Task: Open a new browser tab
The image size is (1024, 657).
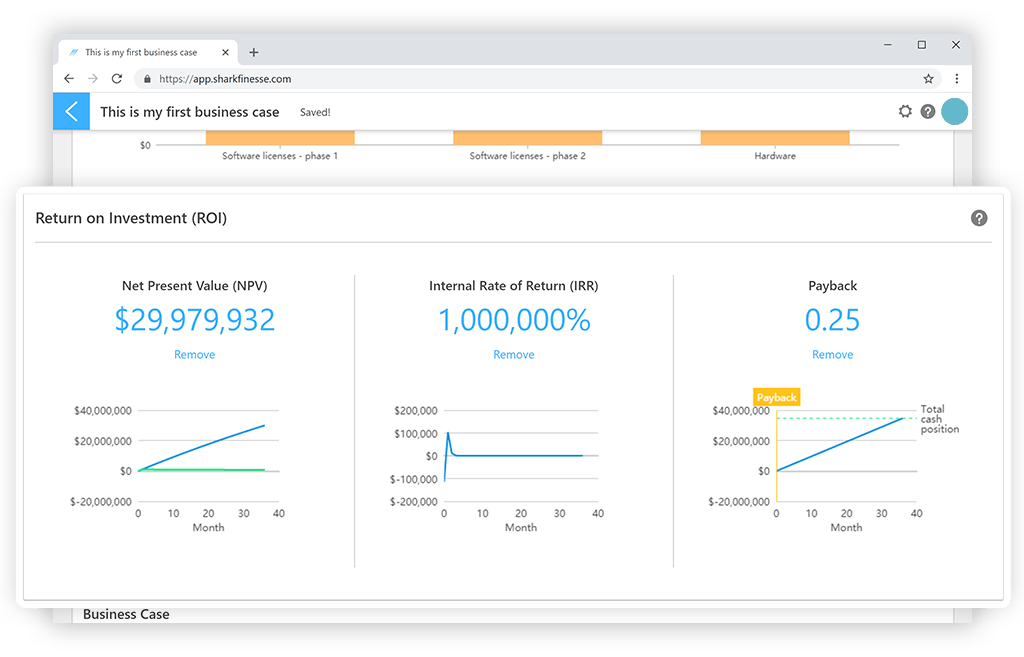Action: click(254, 52)
